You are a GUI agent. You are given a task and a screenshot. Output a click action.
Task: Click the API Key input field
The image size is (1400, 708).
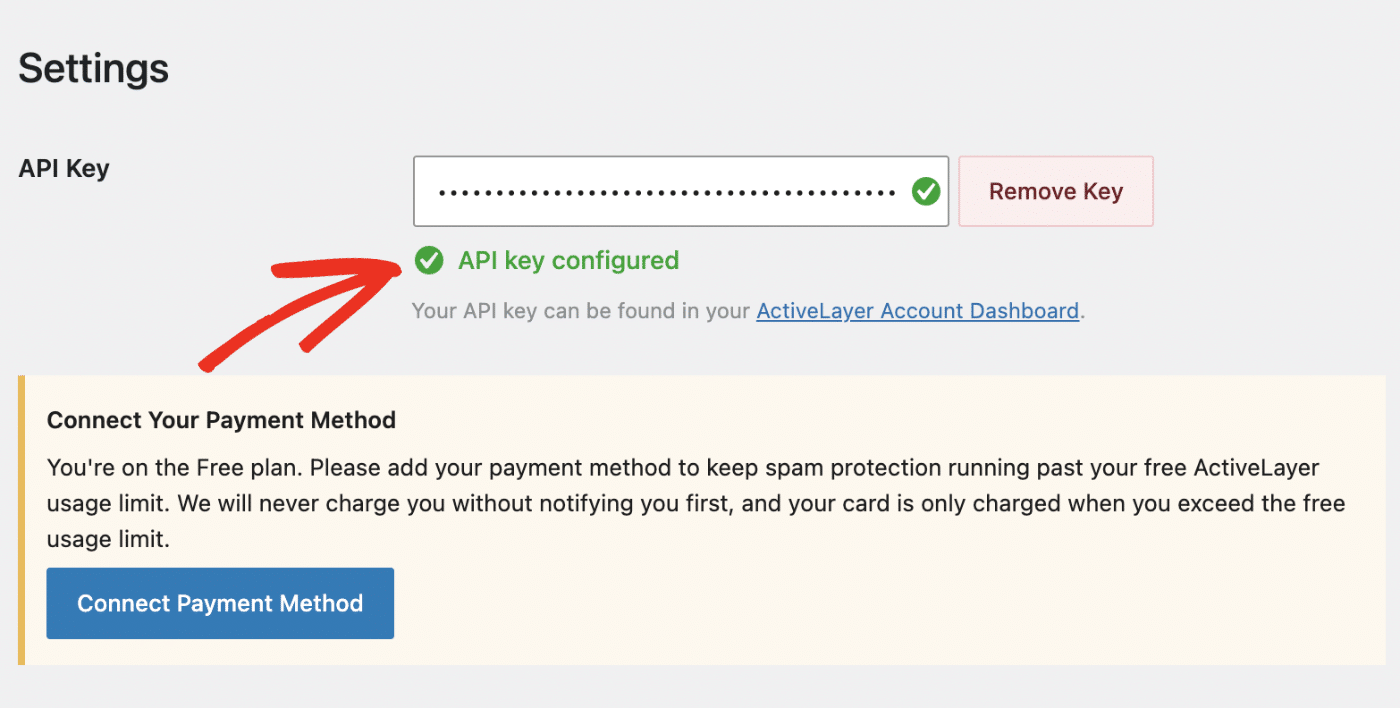coord(680,191)
